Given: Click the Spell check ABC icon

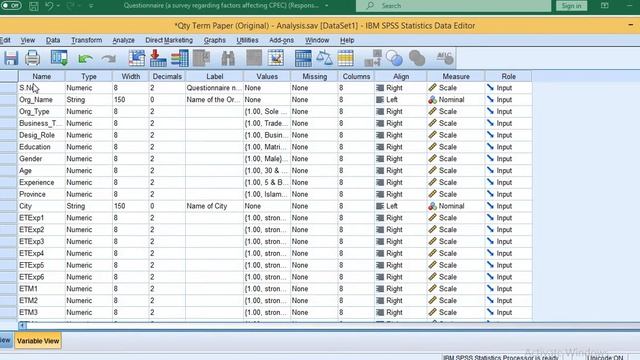Looking at the screenshot, I should (x=444, y=58).
